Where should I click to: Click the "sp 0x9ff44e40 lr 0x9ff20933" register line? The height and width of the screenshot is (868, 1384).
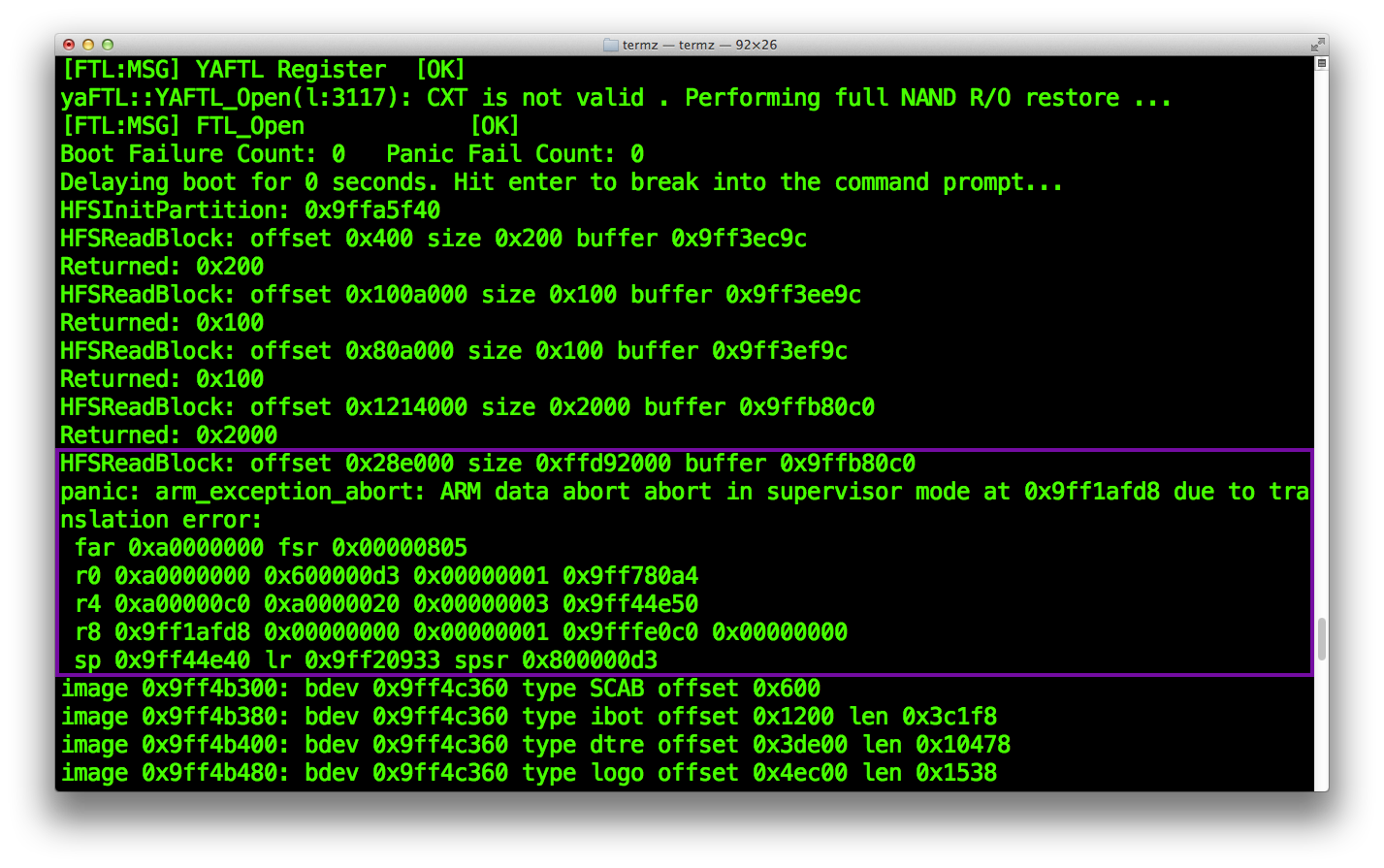click(366, 660)
